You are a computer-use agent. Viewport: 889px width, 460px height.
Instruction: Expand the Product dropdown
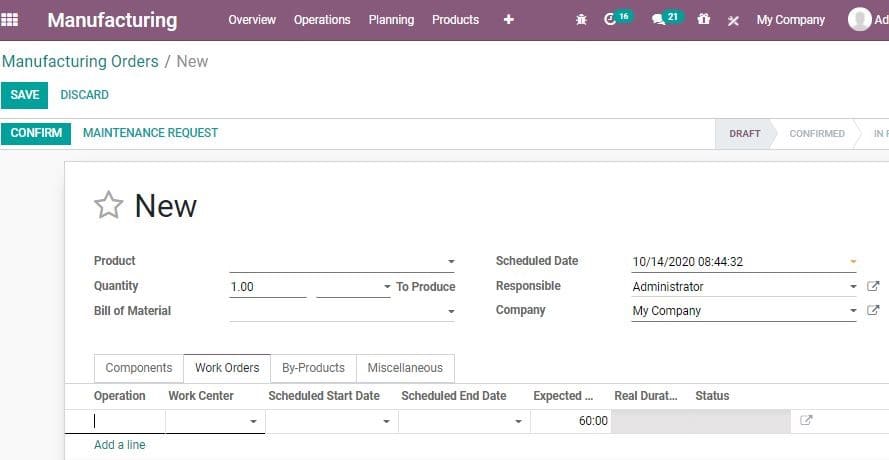click(x=451, y=261)
